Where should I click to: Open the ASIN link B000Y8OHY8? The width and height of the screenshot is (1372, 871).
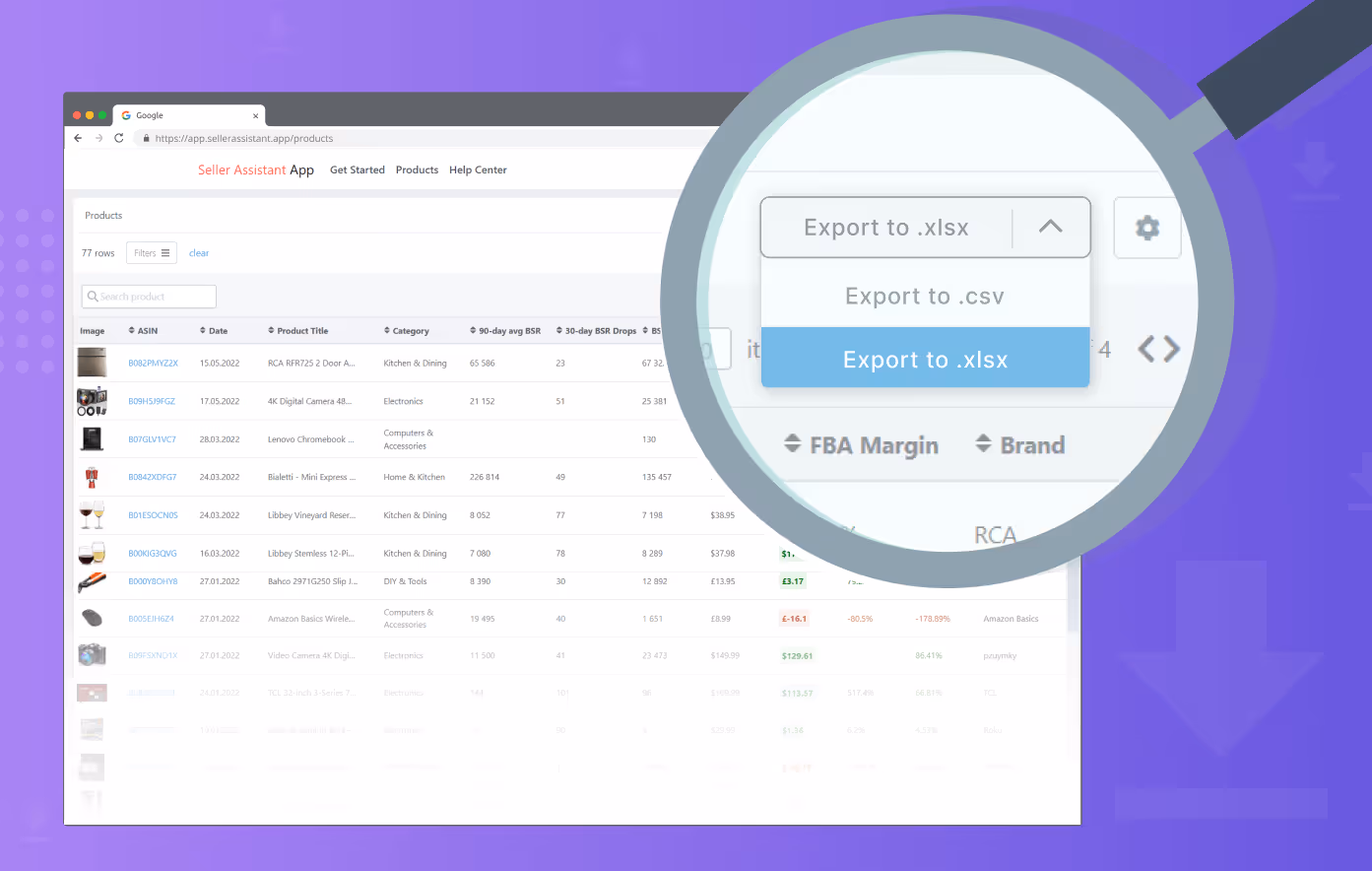[x=153, y=581]
